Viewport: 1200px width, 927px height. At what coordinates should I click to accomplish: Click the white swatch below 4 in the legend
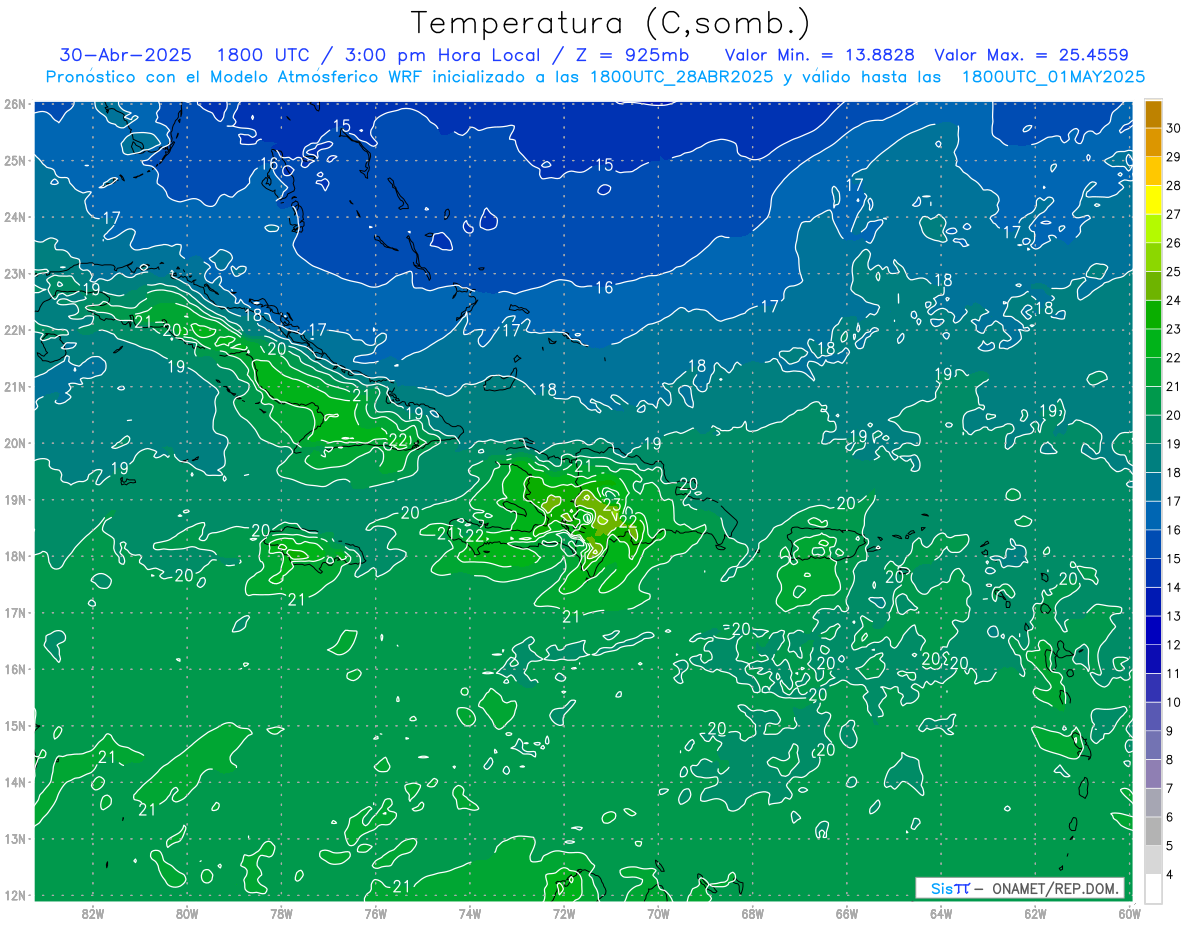[x=1153, y=888]
